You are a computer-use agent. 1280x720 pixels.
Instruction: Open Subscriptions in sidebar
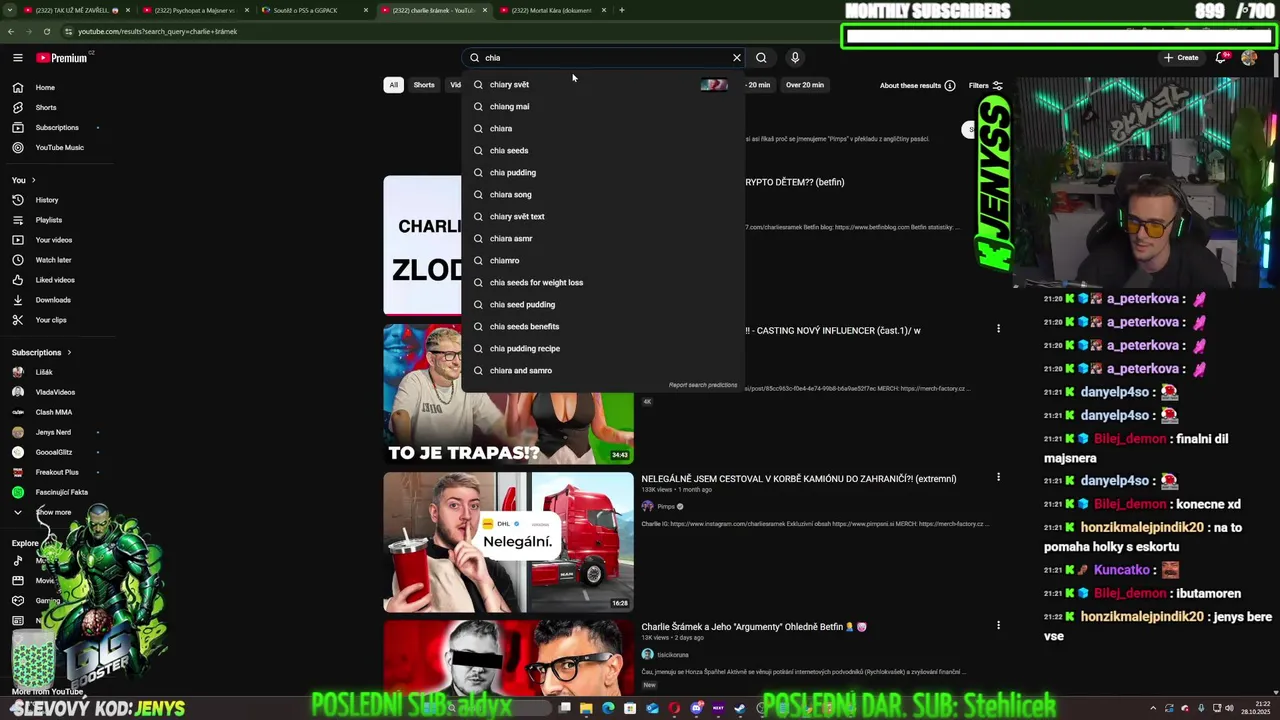point(55,127)
